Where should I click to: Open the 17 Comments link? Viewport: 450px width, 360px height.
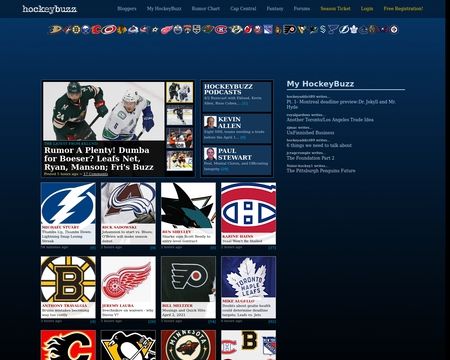95,174
